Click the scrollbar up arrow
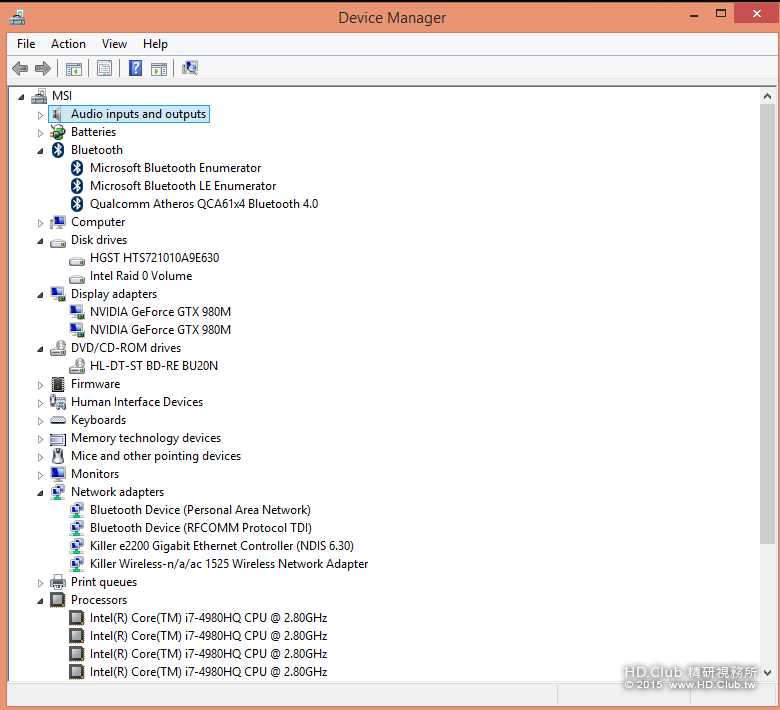This screenshot has width=780, height=710. (767, 96)
